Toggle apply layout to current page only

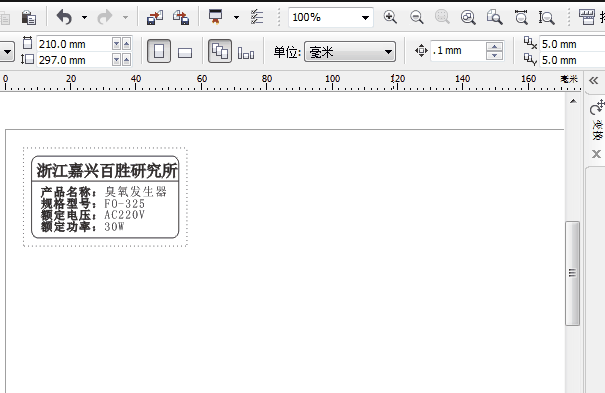click(246, 53)
